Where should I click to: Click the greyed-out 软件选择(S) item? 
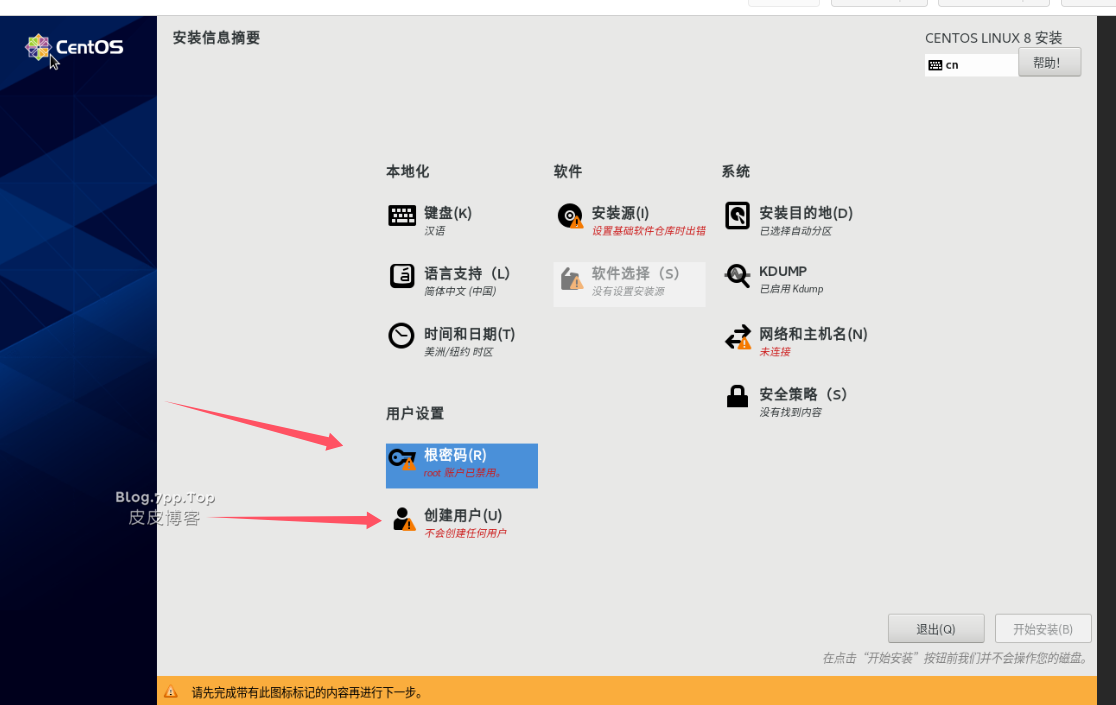click(629, 283)
